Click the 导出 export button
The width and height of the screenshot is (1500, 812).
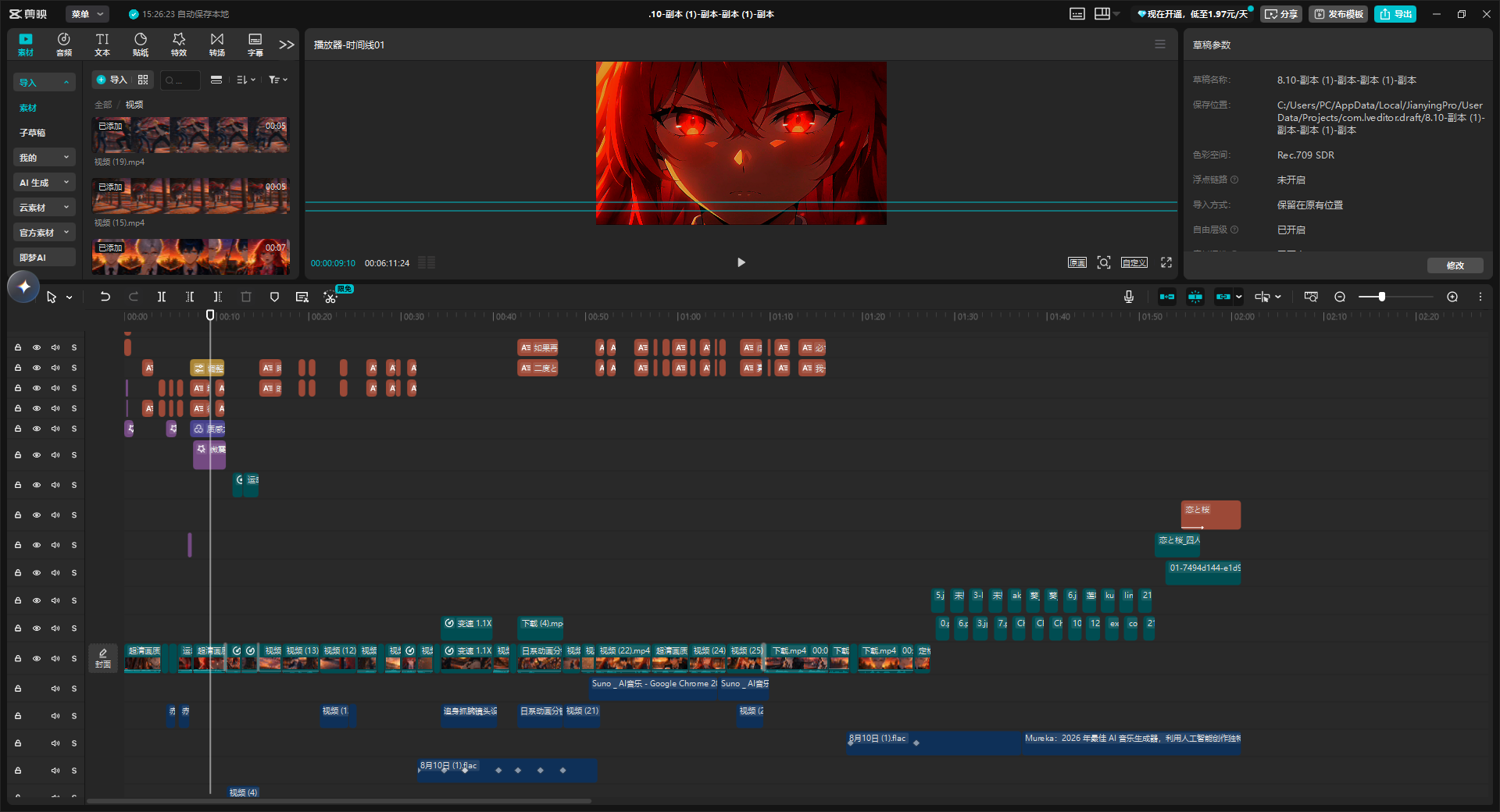(1395, 14)
